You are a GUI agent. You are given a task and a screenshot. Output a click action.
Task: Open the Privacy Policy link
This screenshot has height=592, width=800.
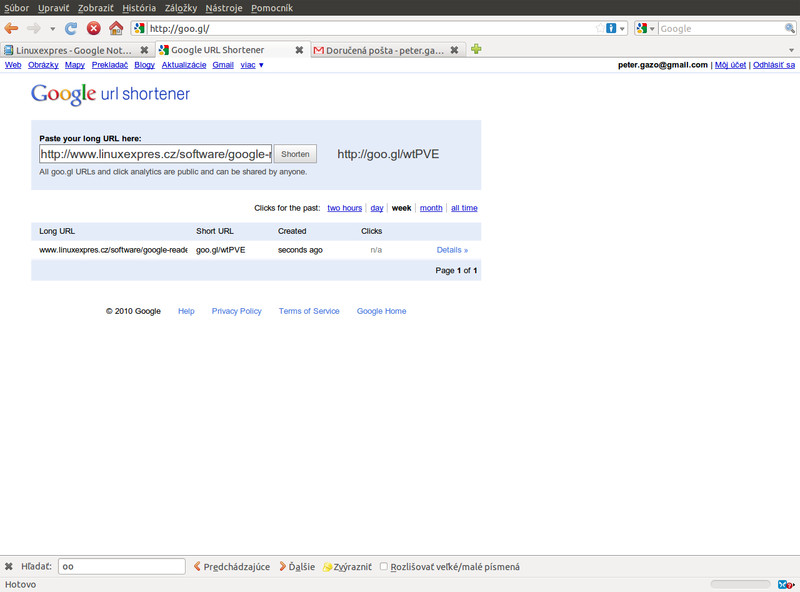tap(237, 311)
